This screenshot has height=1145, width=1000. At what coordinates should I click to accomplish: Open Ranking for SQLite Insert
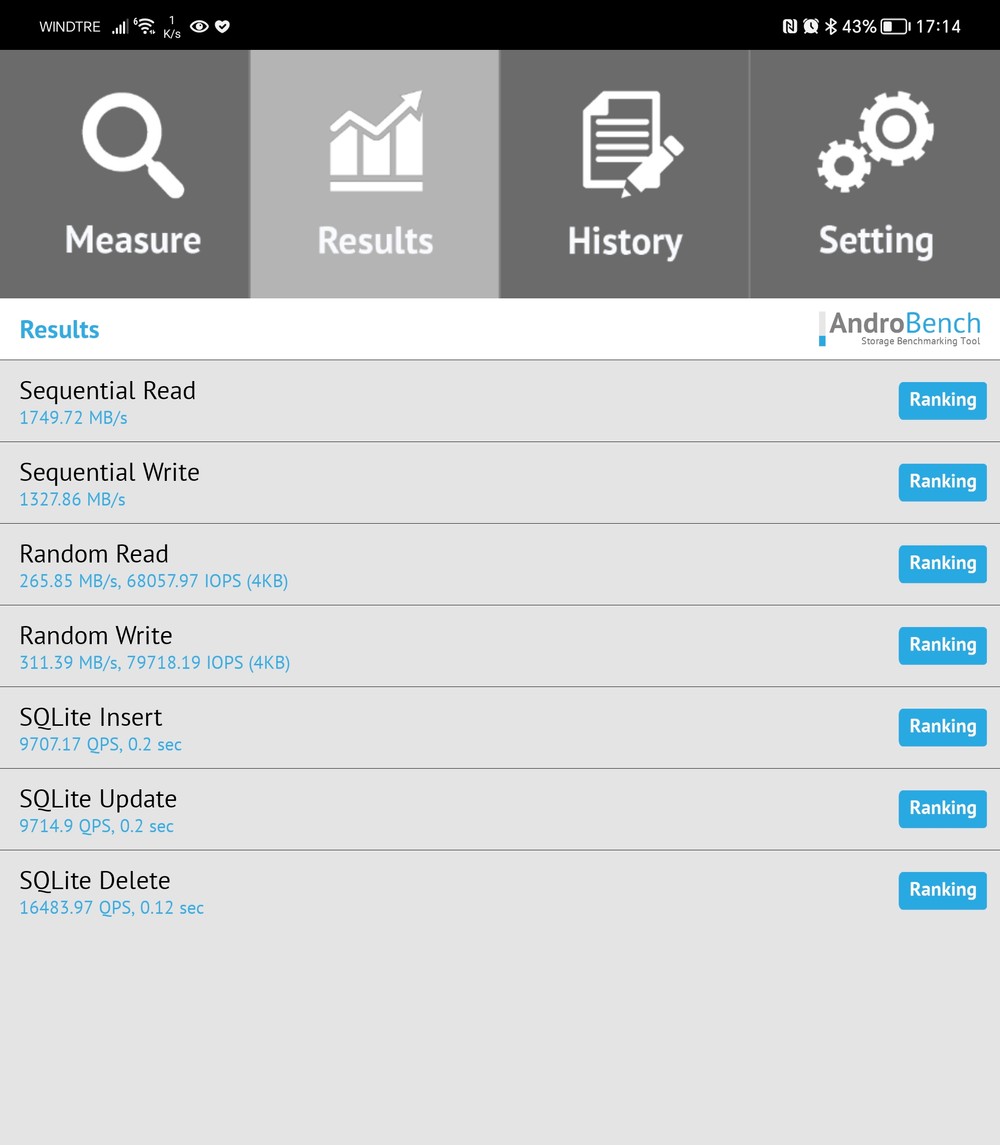pos(942,727)
